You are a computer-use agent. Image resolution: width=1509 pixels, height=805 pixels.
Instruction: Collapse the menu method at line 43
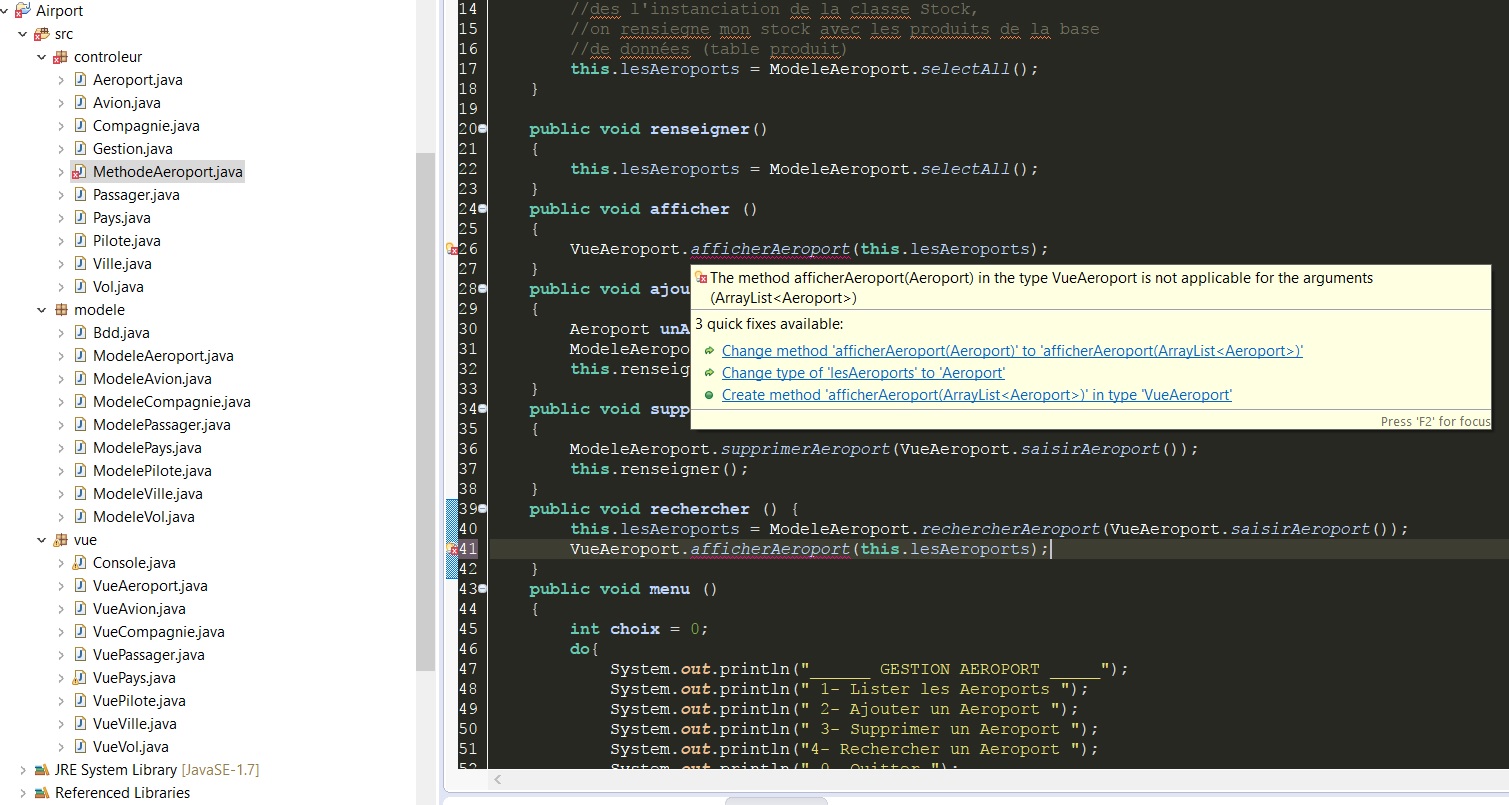[x=483, y=589]
